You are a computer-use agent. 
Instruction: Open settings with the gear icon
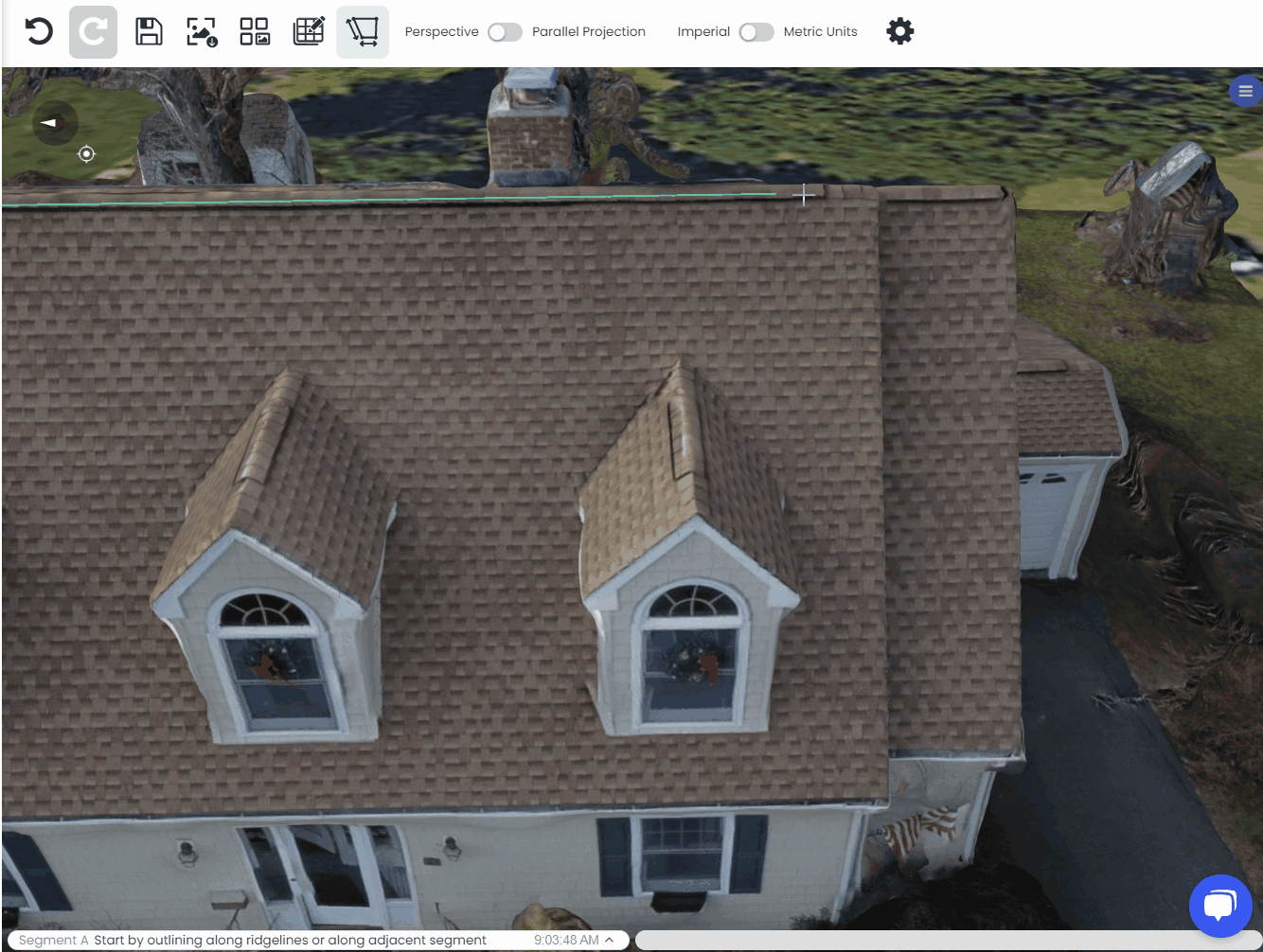(x=899, y=31)
